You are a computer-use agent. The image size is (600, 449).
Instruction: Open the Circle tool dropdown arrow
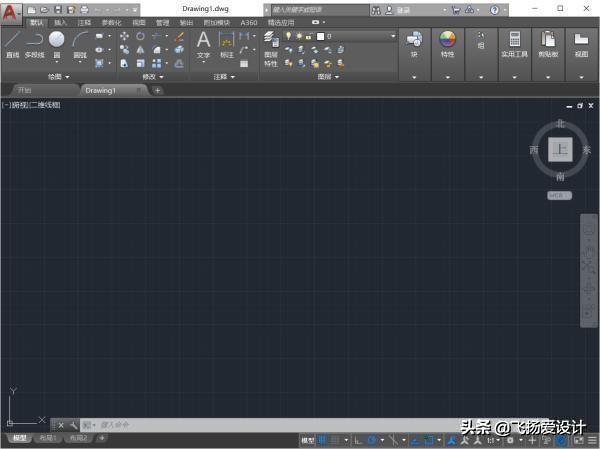[57, 62]
